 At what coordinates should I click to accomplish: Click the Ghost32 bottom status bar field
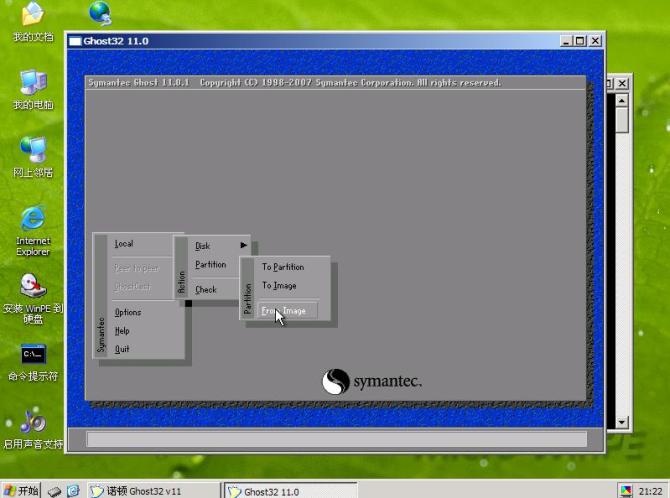coord(337,439)
